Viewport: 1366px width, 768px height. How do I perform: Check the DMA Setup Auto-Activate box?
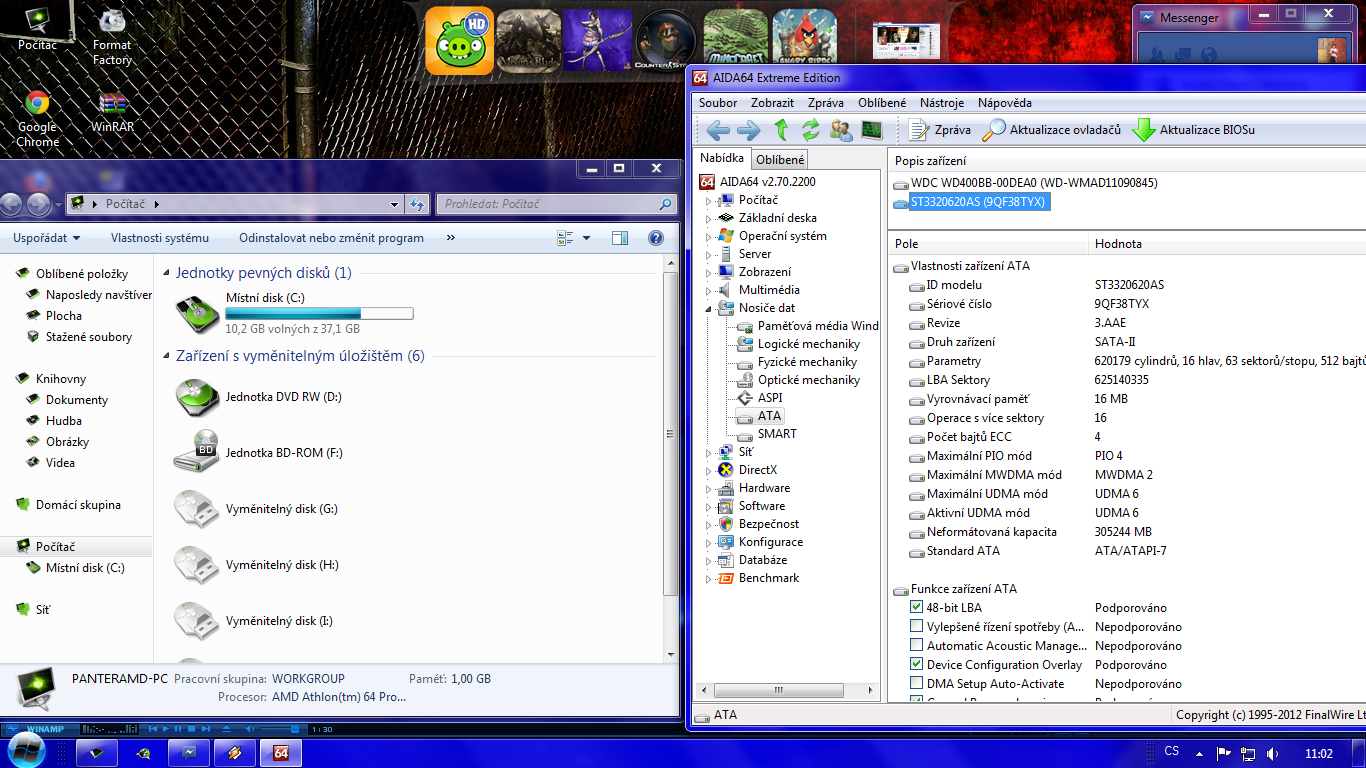[917, 683]
